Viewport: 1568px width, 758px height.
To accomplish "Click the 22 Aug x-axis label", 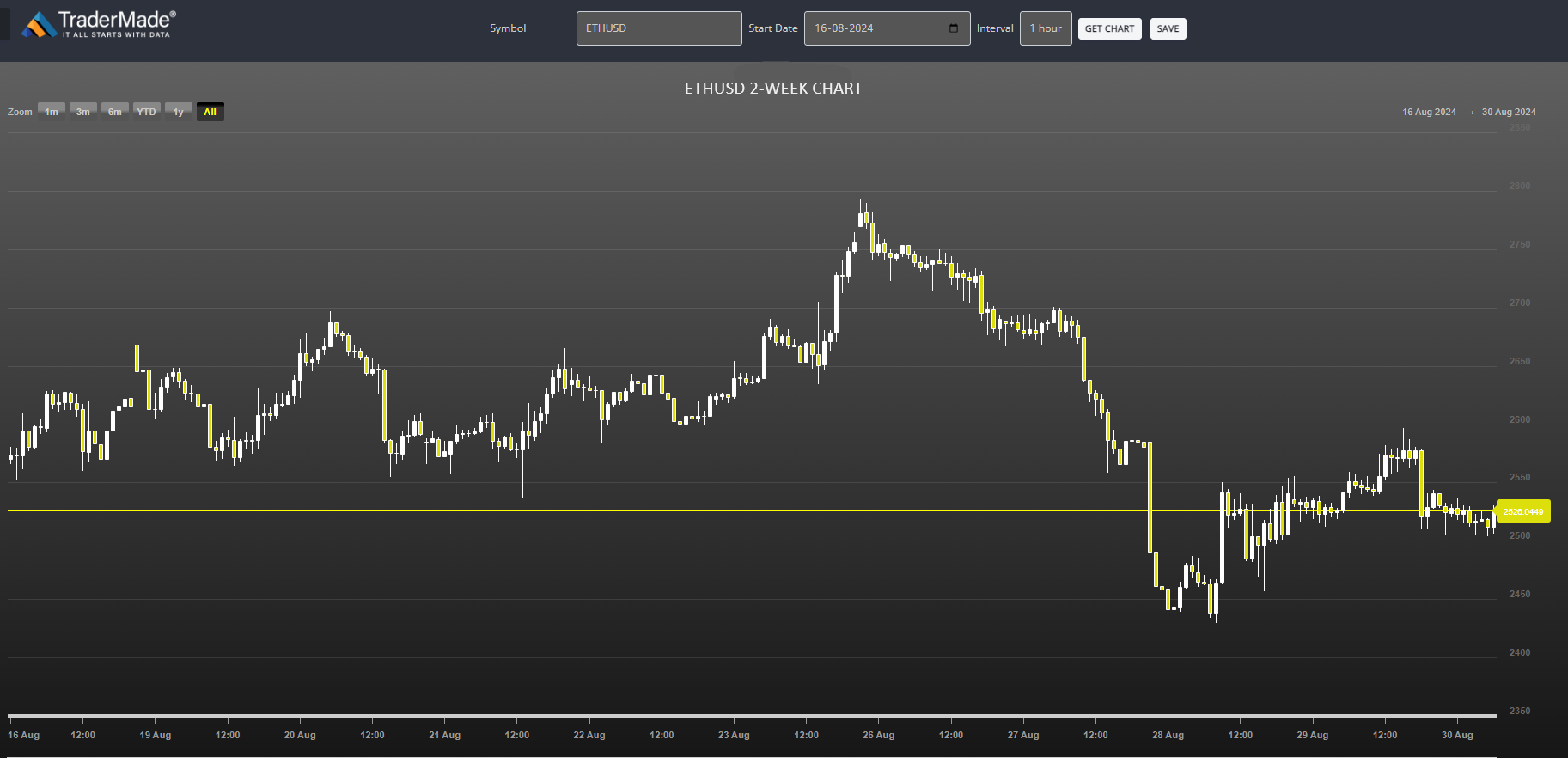I will [x=589, y=735].
